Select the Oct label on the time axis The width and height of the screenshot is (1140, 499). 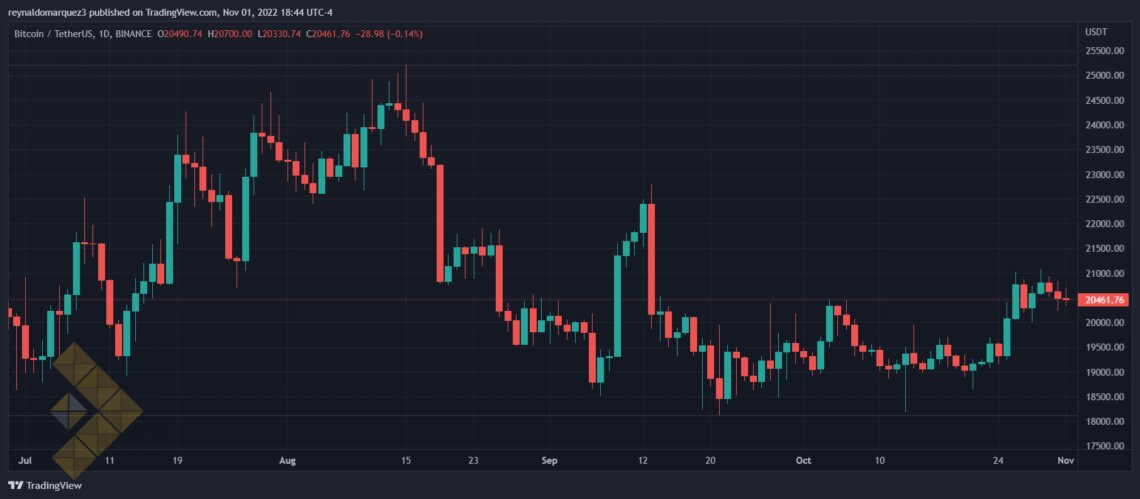coord(800,462)
